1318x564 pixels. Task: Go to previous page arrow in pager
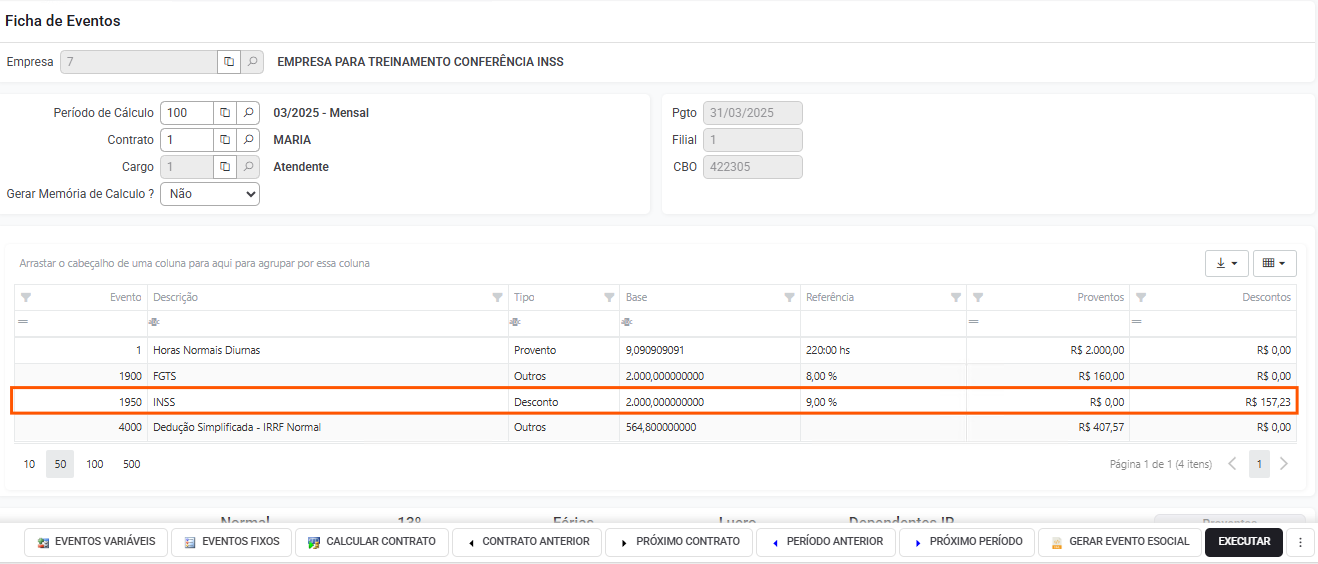[x=1232, y=464]
